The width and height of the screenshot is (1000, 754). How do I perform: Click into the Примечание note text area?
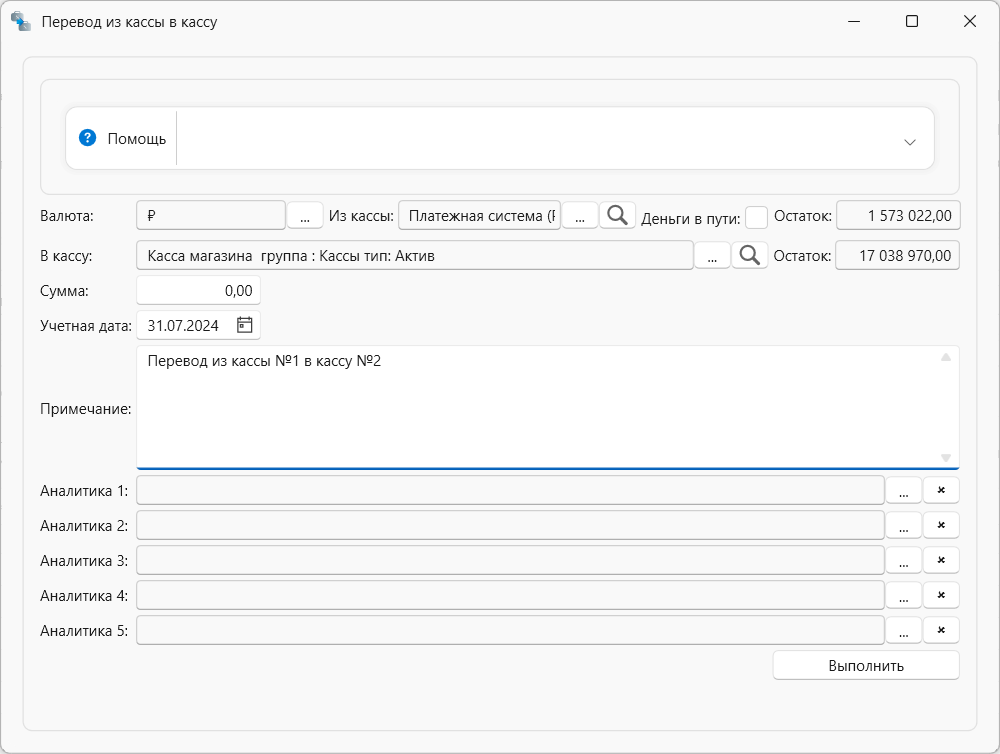pos(548,408)
